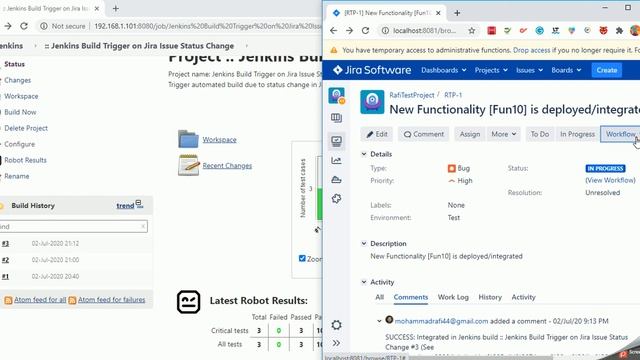Open the build history trend link
Image resolution: width=640 pixels, height=360 pixels.
[x=125, y=205]
